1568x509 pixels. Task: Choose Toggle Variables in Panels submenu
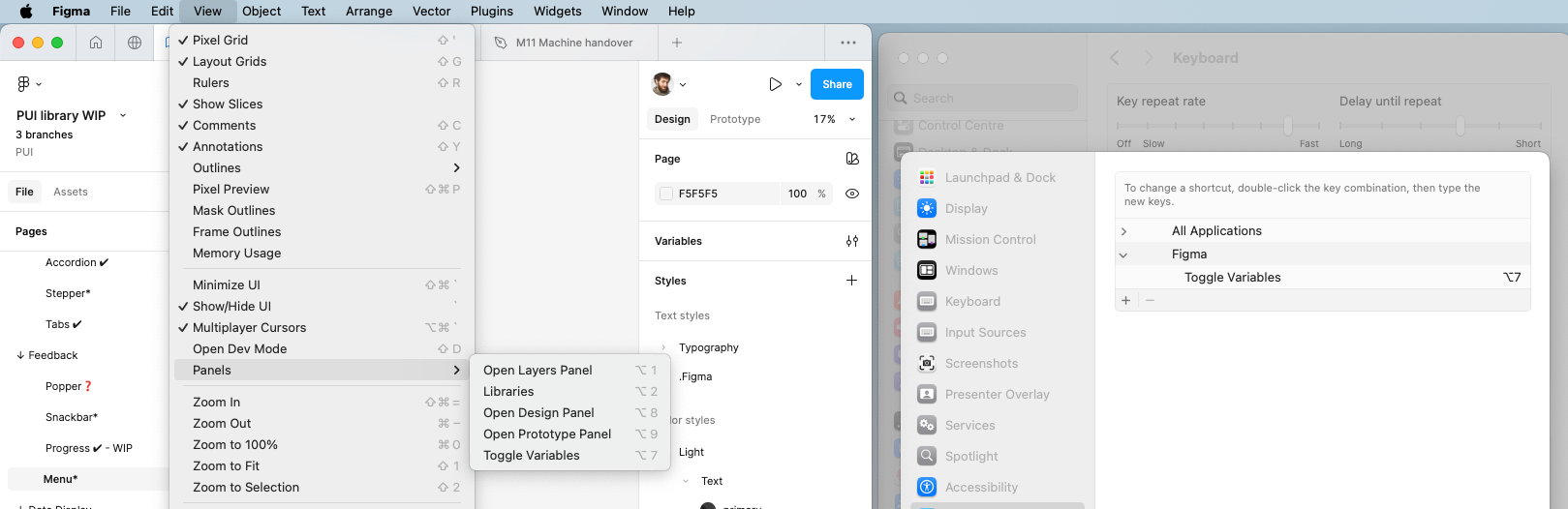click(570, 455)
